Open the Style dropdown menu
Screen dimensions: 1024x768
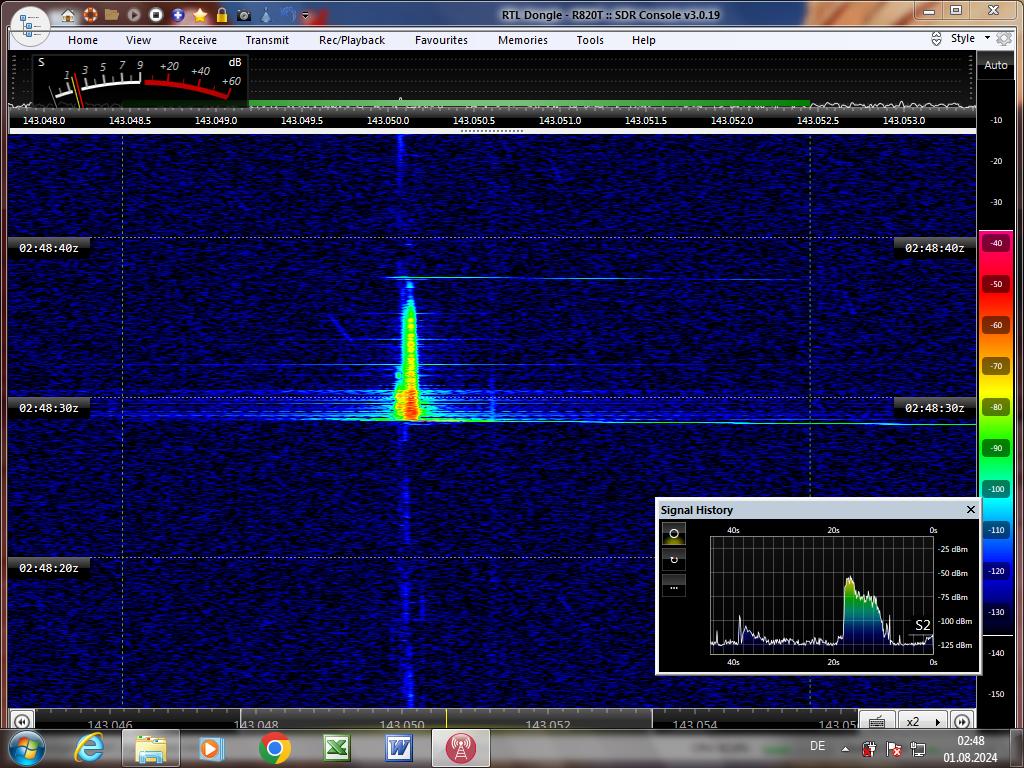click(970, 39)
